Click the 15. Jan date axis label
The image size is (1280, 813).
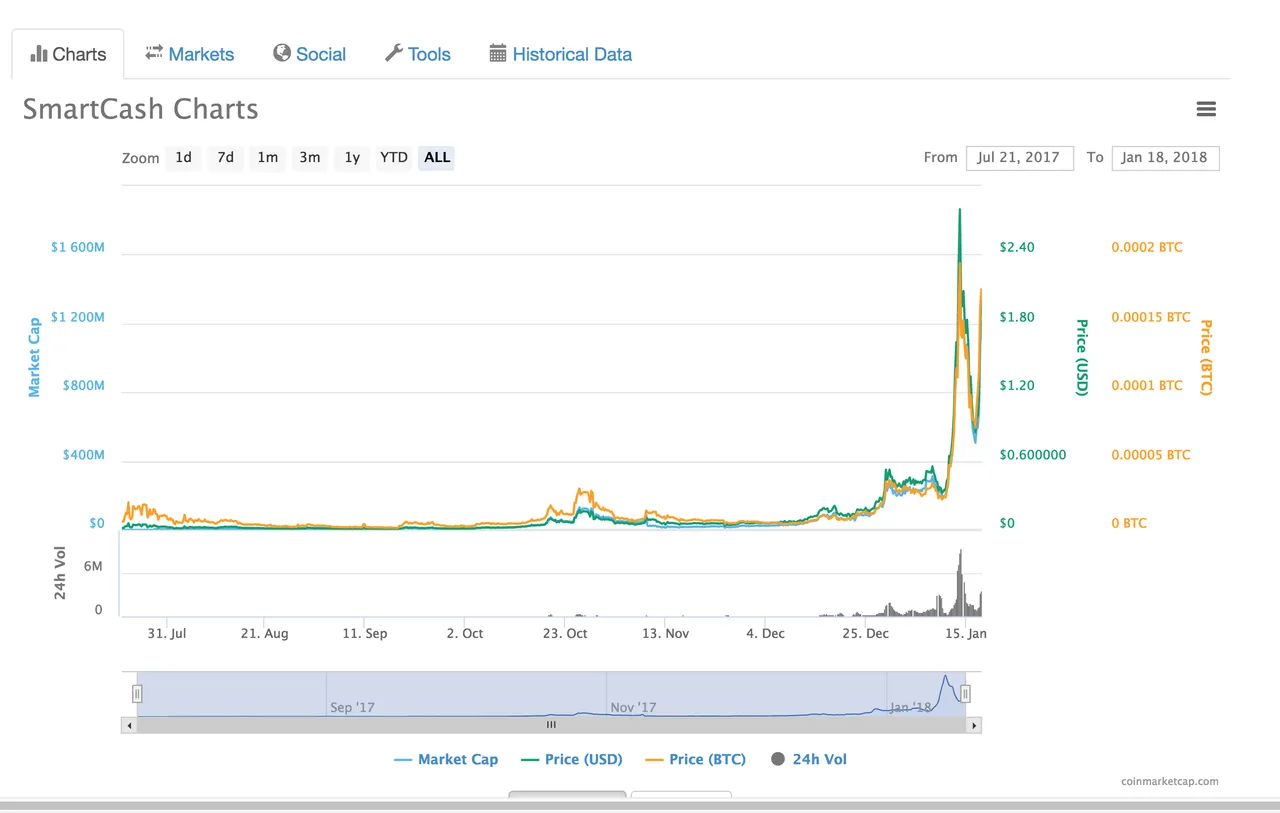[965, 633]
